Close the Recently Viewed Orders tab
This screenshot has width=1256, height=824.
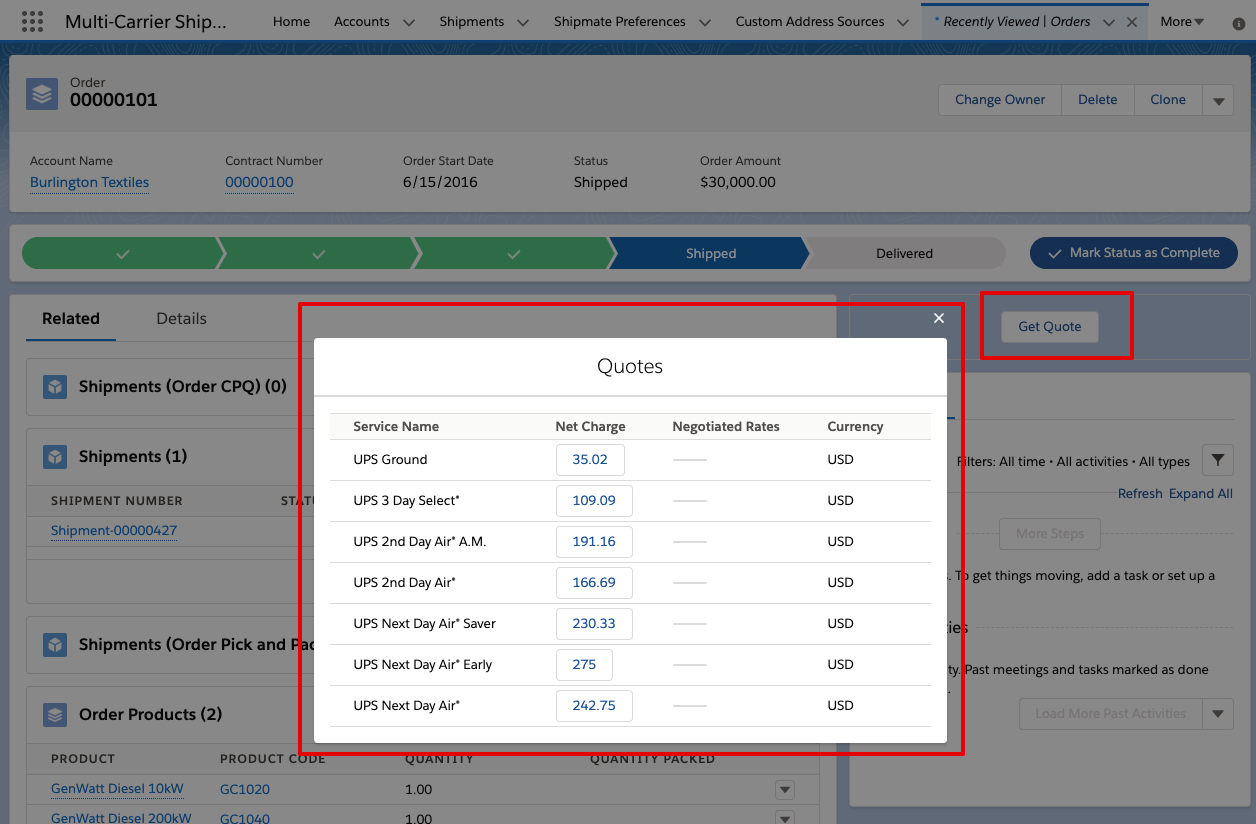point(1132,22)
